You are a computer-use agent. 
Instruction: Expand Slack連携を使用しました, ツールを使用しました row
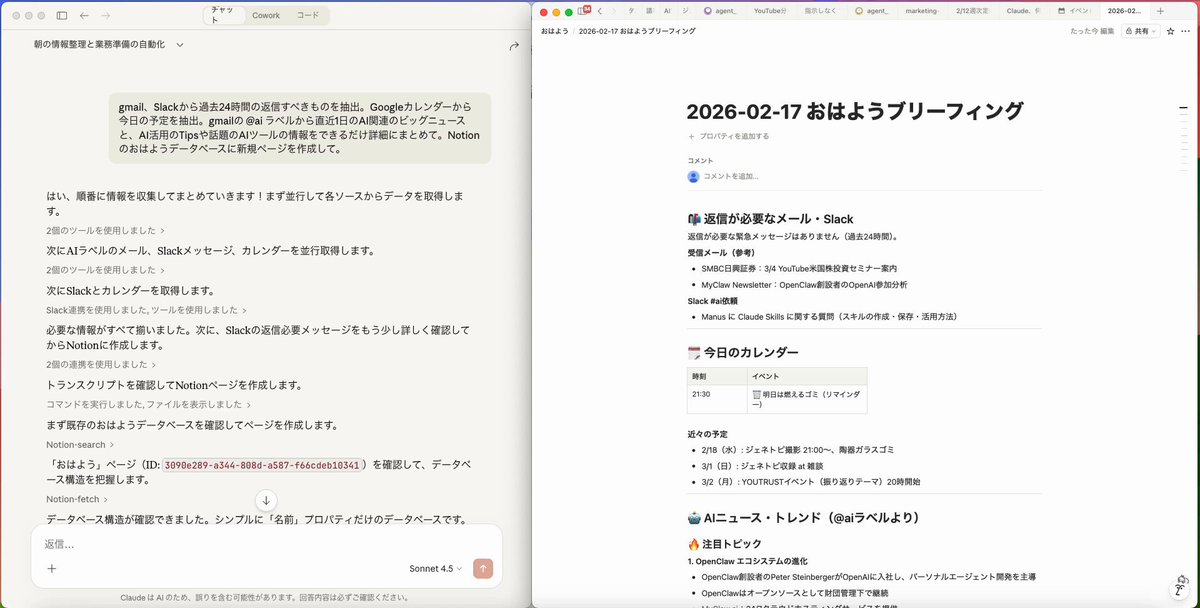[146, 310]
